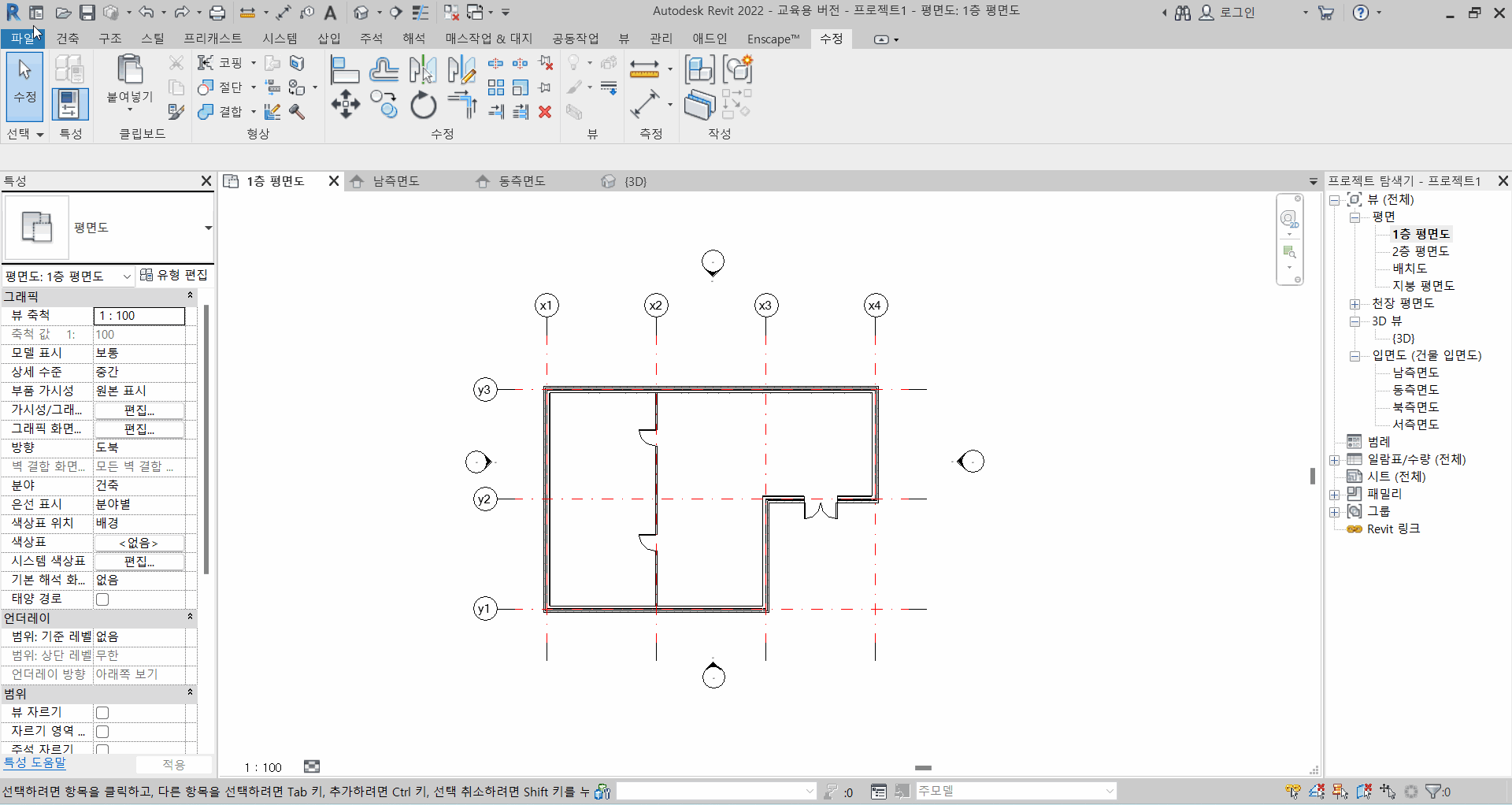Click the Scale tool icon
This screenshot has height=805, width=1512.
521,87
